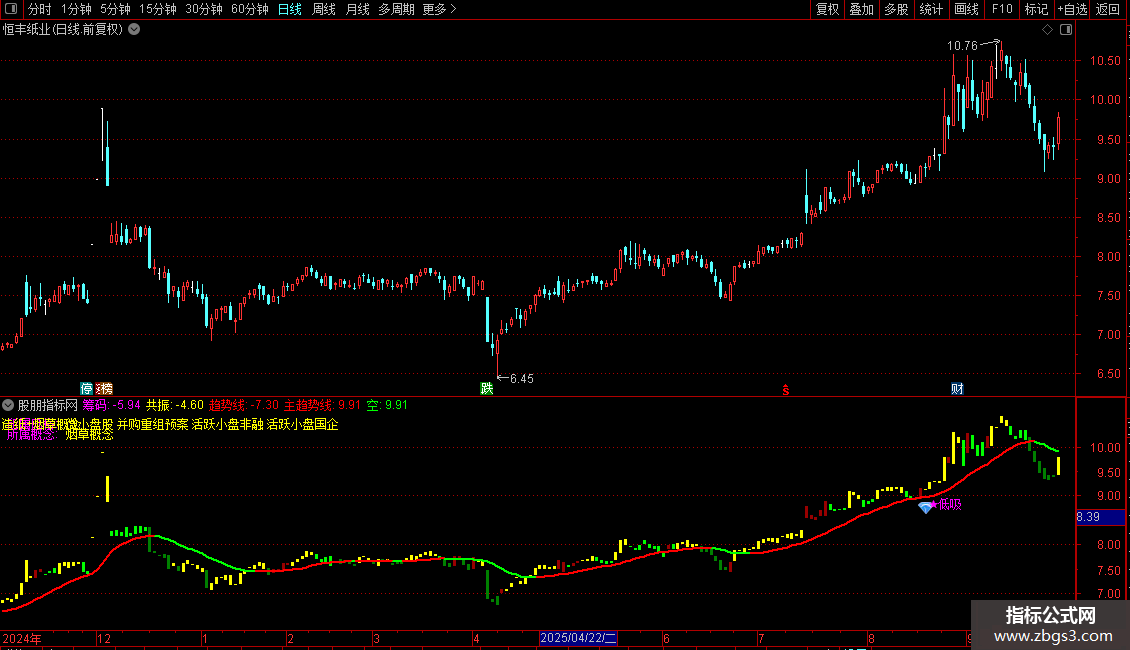The height and width of the screenshot is (650, 1130).
Task: Click the 2024年 time axis label
Action: coord(22,638)
